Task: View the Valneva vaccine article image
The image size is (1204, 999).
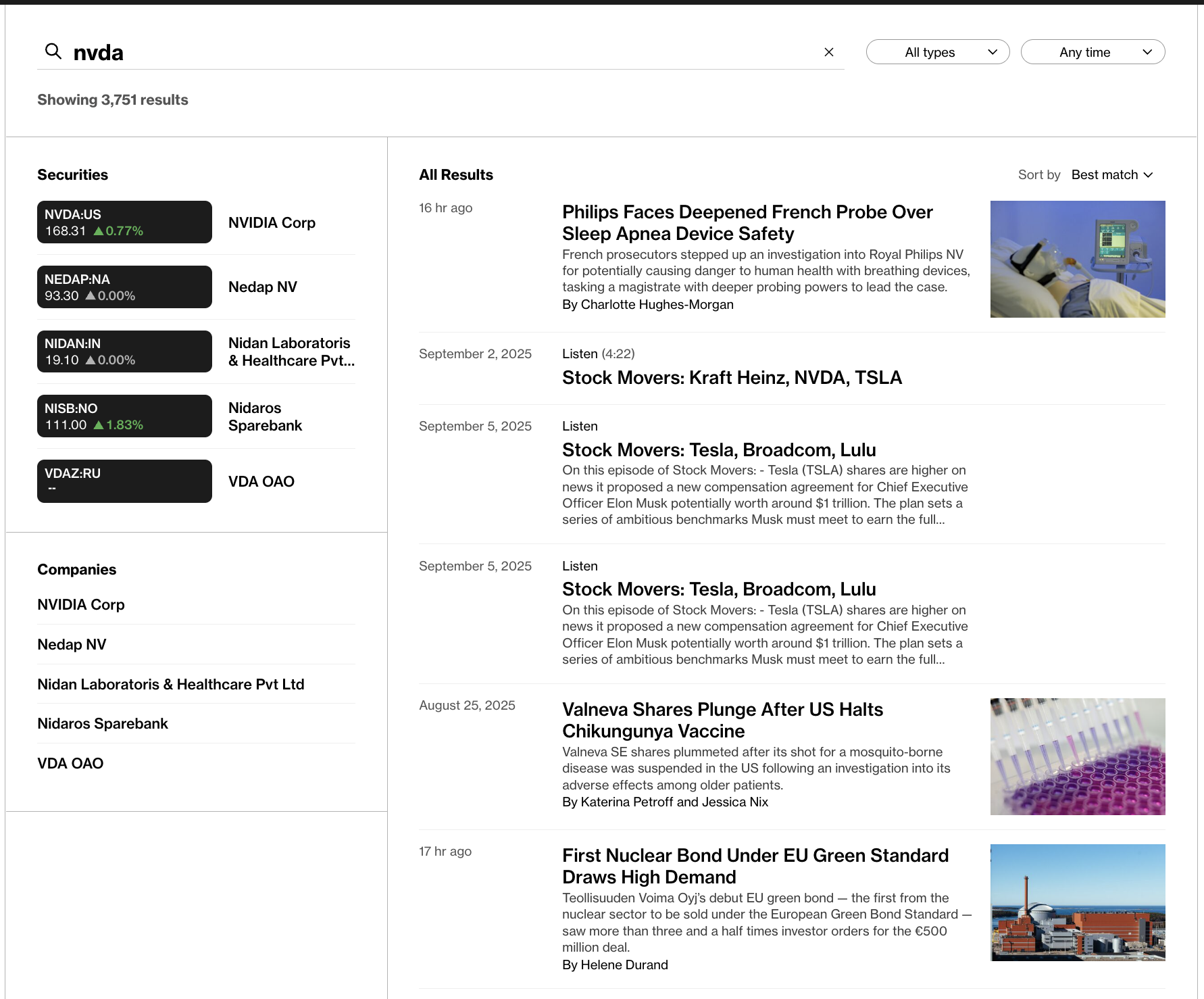Action: pos(1077,756)
